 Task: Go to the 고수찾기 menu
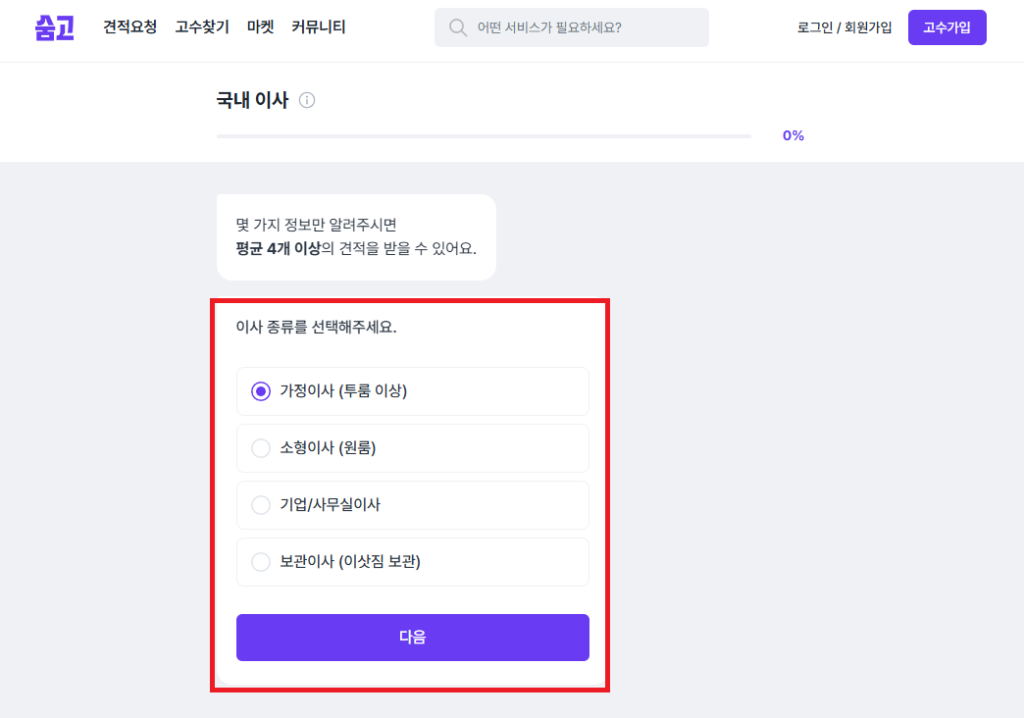tap(202, 27)
